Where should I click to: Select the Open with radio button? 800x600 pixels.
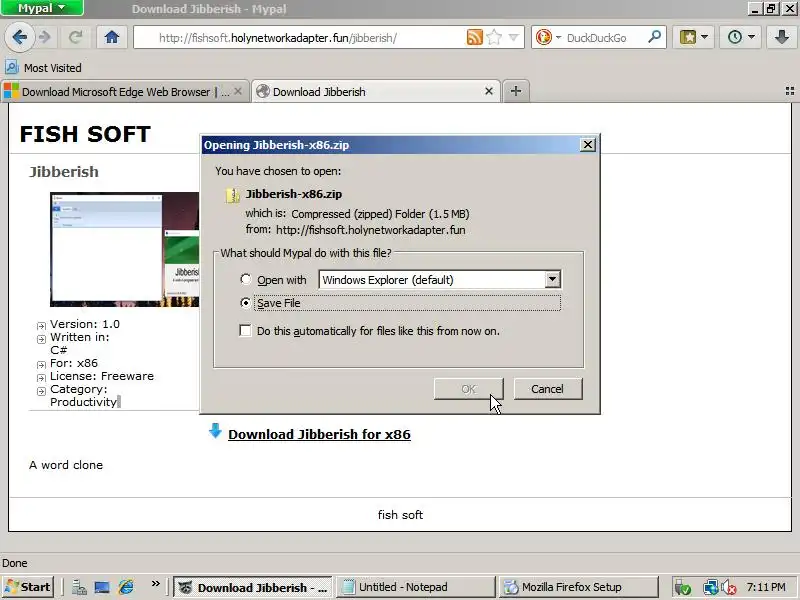[x=245, y=280]
